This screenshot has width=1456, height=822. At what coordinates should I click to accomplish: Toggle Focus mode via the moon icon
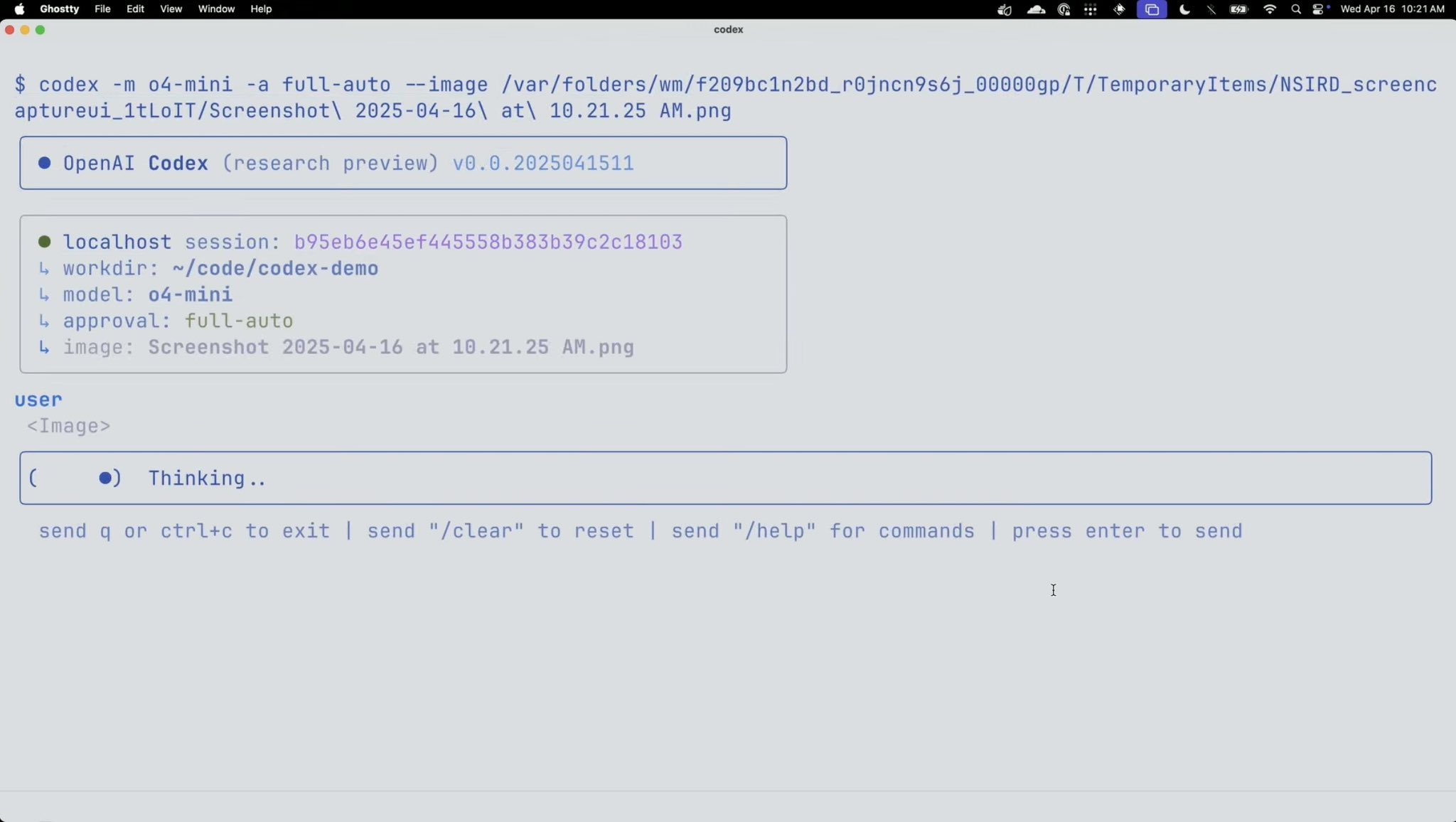click(x=1185, y=9)
